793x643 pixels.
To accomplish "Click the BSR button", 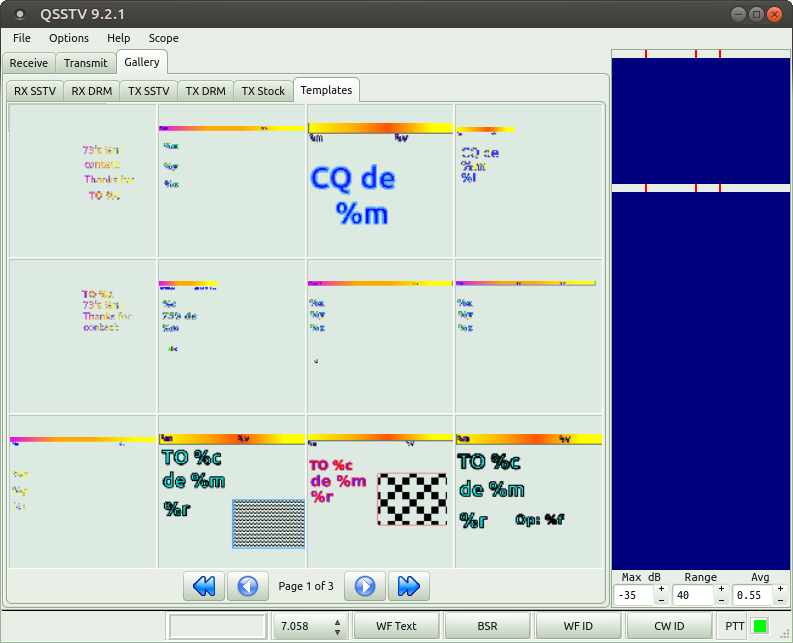I will pos(487,626).
